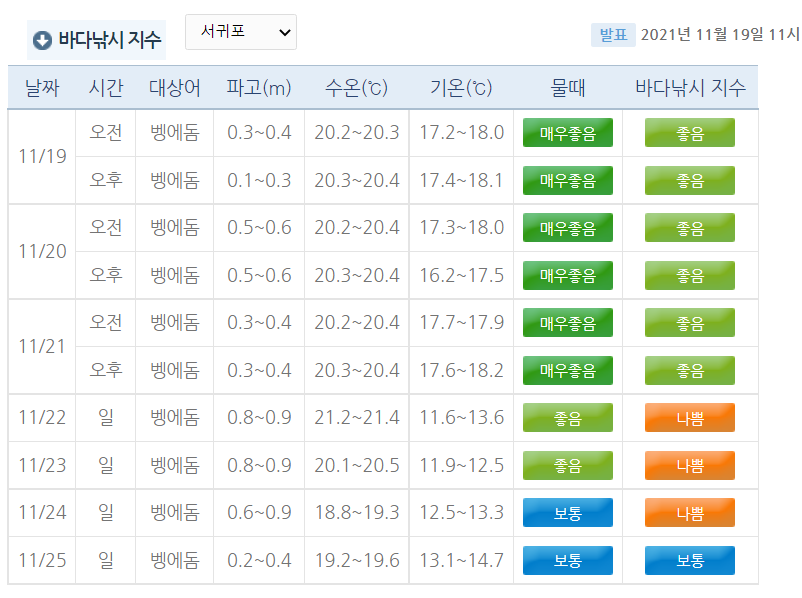Click 좋음 fishing index badge for 11/20 오후
Screen dimensions: 802x598
click(x=690, y=276)
